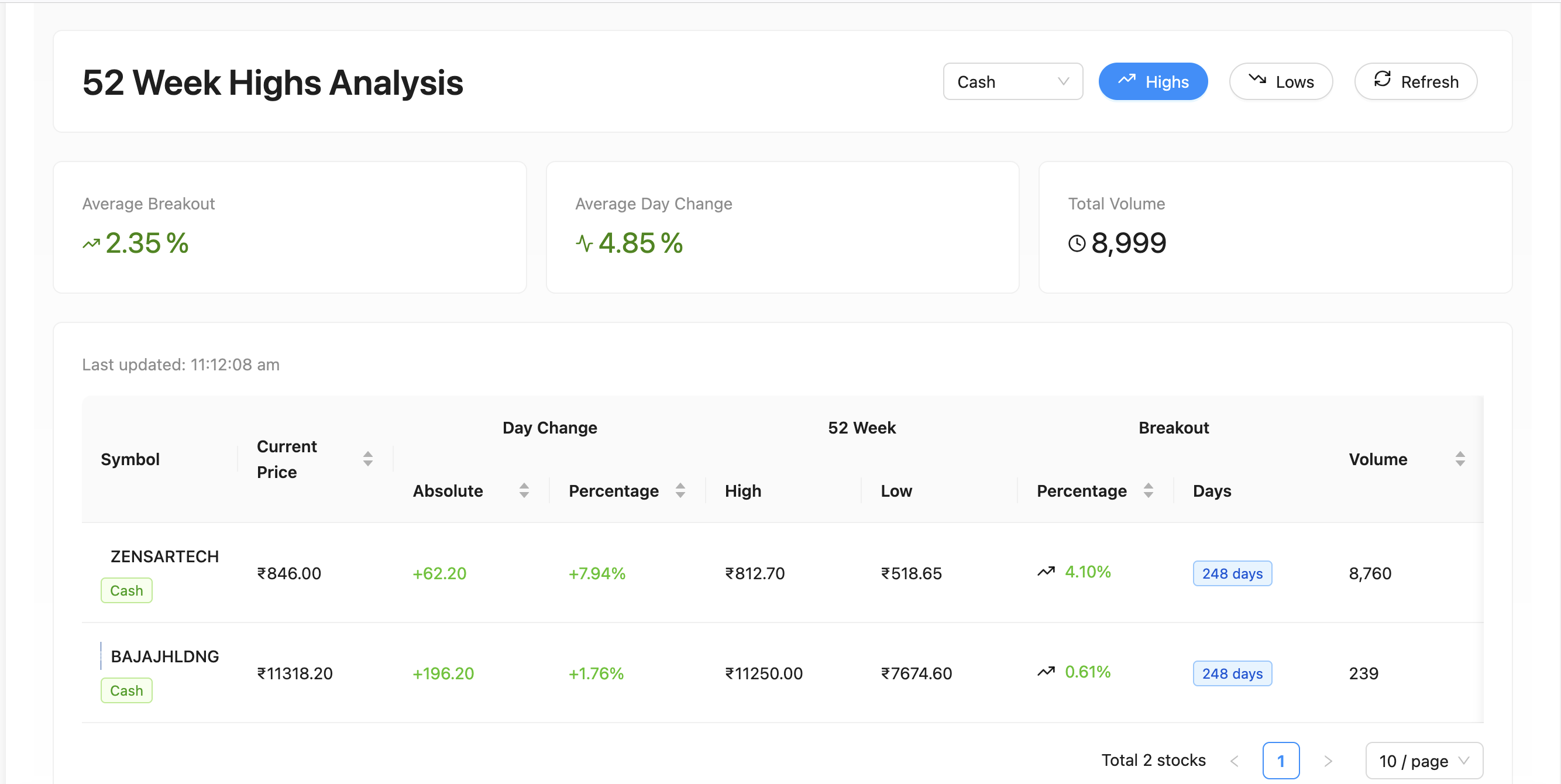Click the 4.10% breakout percentage
The width and height of the screenshot is (1561, 784).
pos(1088,572)
